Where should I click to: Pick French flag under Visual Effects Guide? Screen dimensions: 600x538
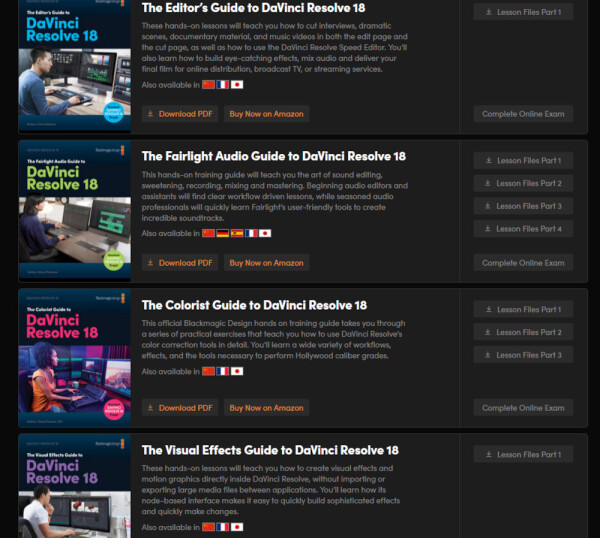coord(223,527)
